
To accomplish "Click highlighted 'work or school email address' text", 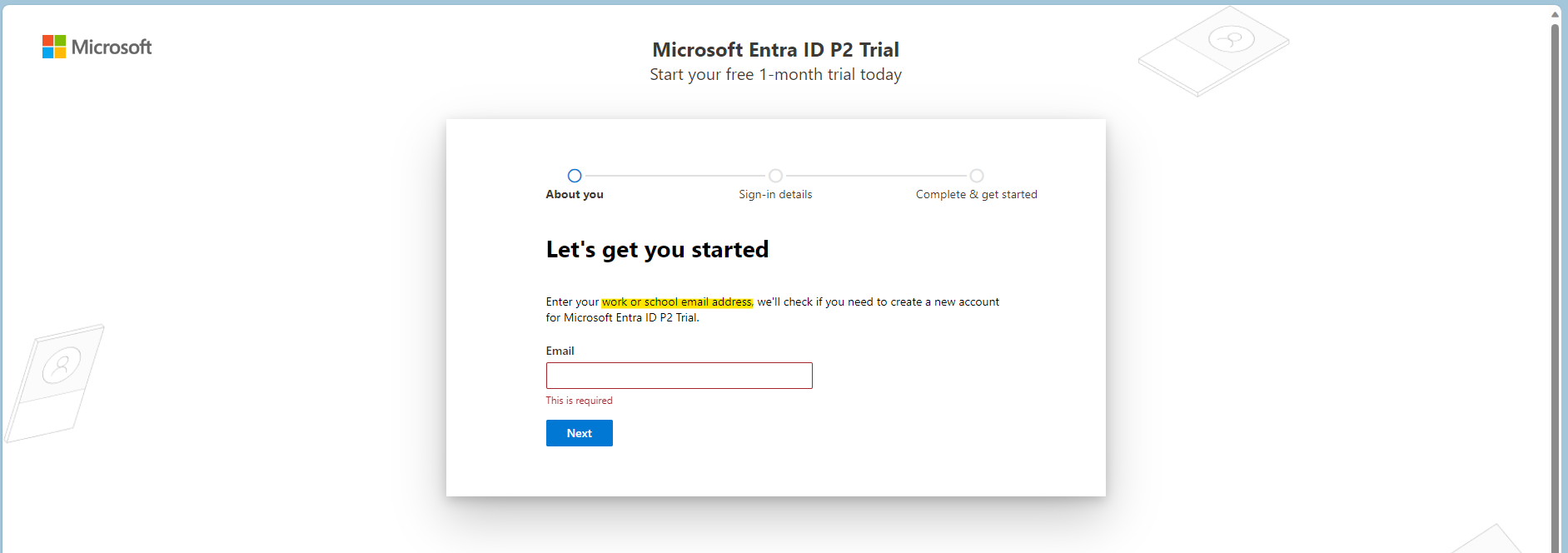I will click(x=677, y=302).
